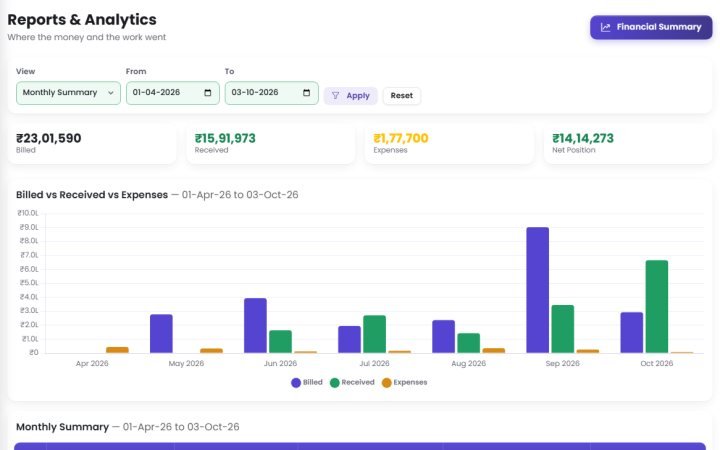720x450 pixels.
Task: Click the Sep 2026 Received bar
Action: coord(562,329)
